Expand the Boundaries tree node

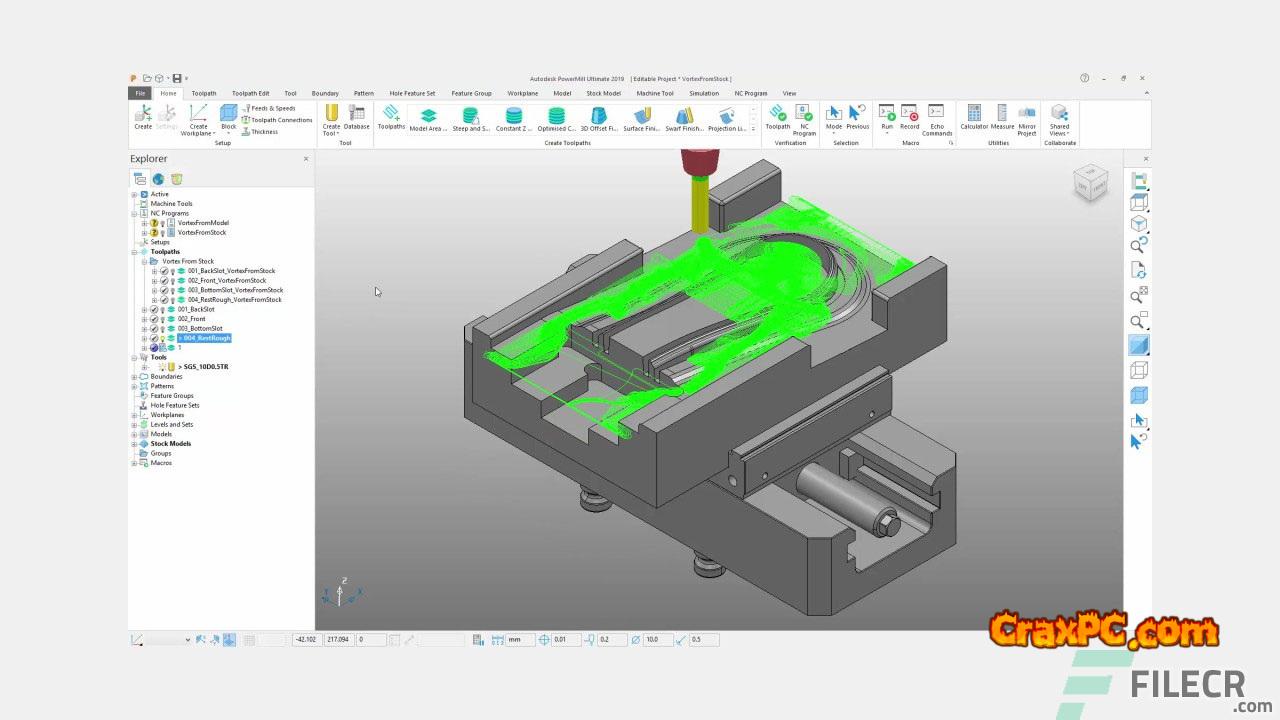[x=134, y=377]
